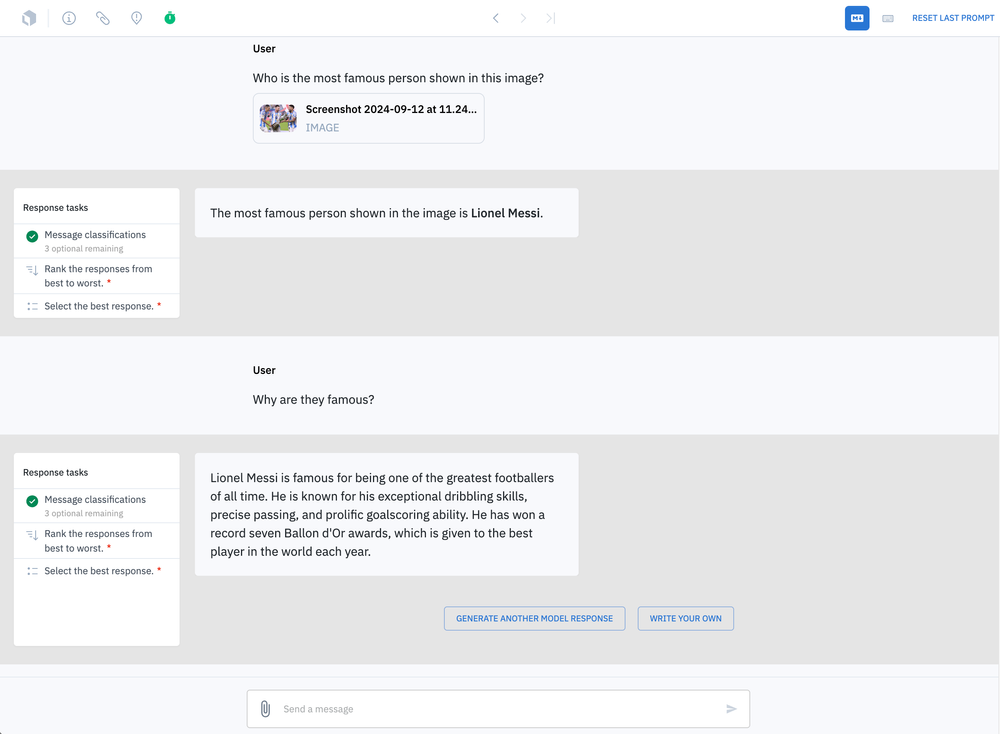Open the info panel icon

click(68, 17)
